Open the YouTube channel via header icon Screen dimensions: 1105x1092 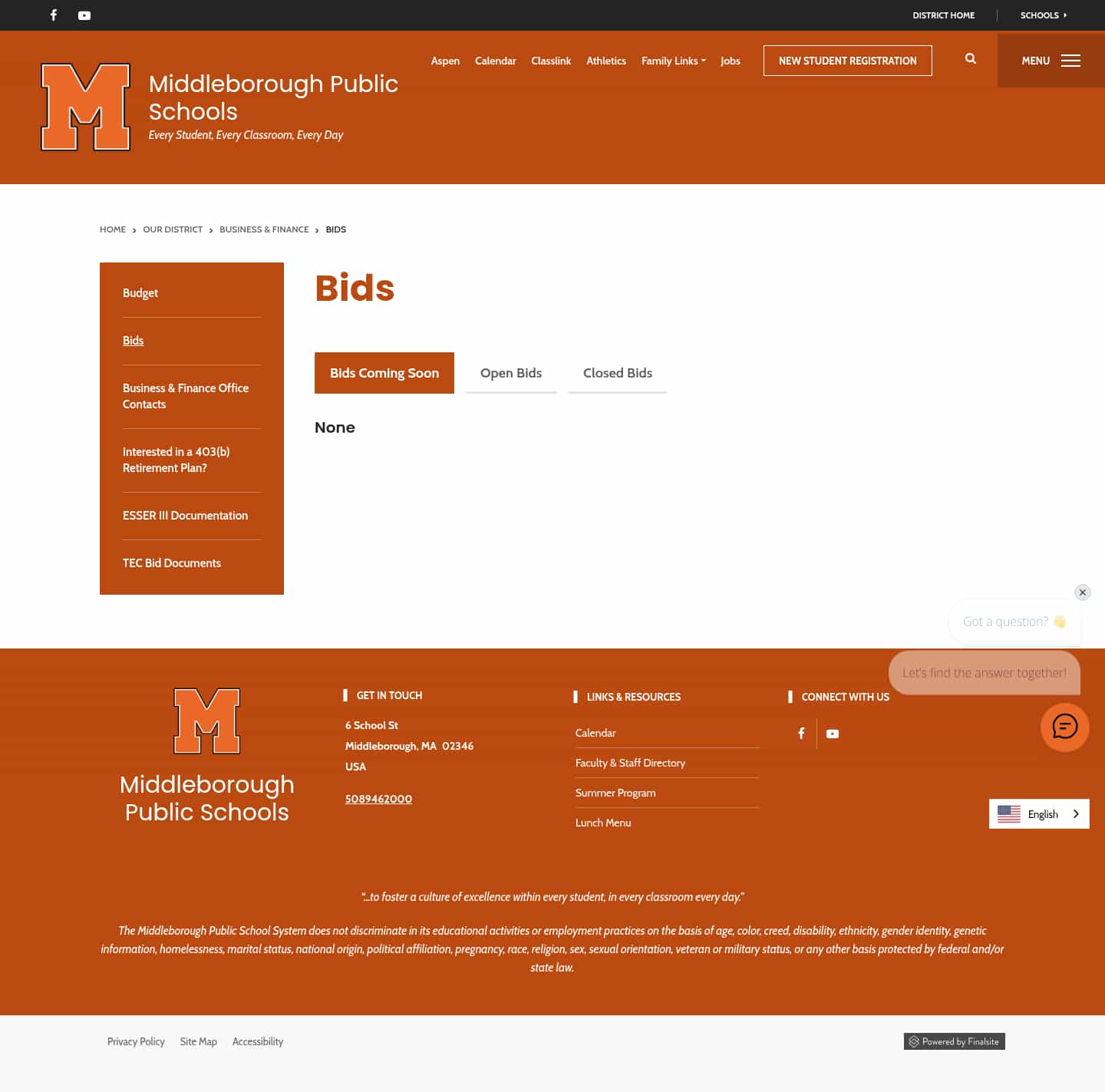(84, 15)
